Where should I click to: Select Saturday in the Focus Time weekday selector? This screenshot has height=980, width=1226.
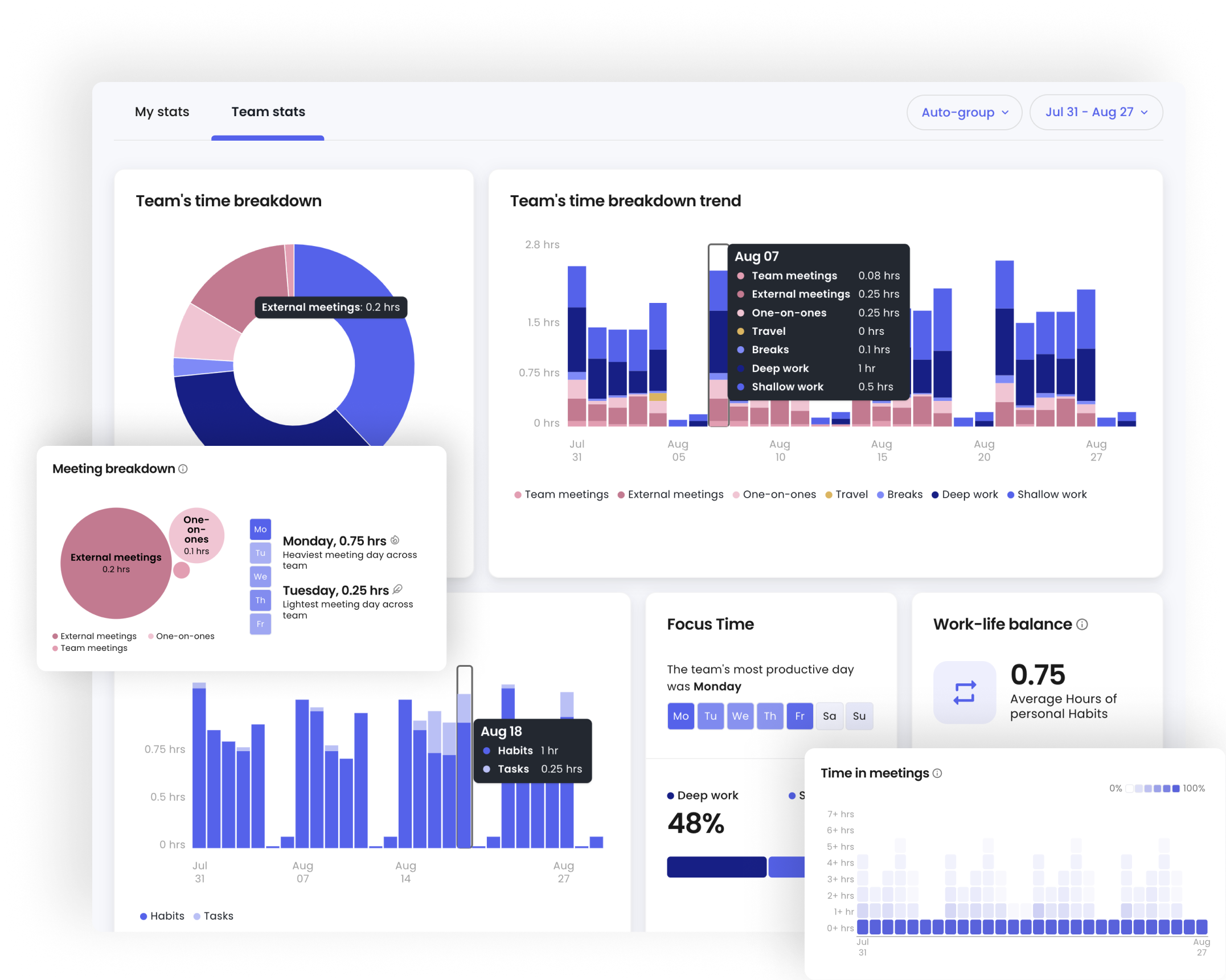pyautogui.click(x=830, y=716)
